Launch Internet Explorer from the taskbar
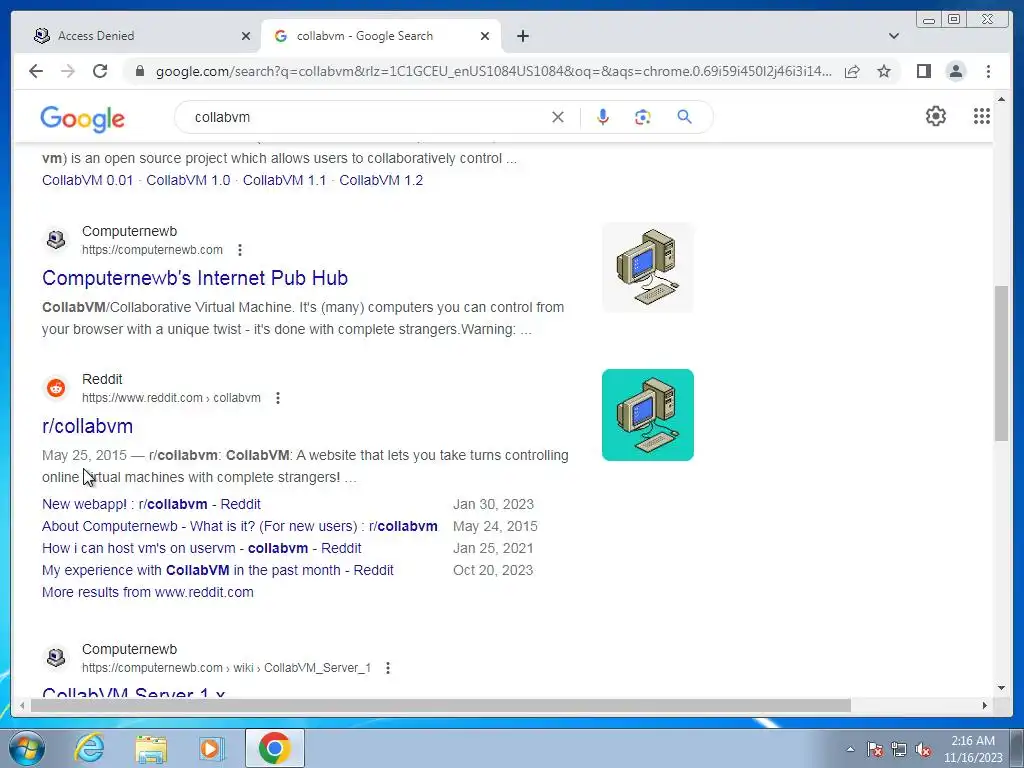Screen dimensions: 1024x768 [89, 748]
